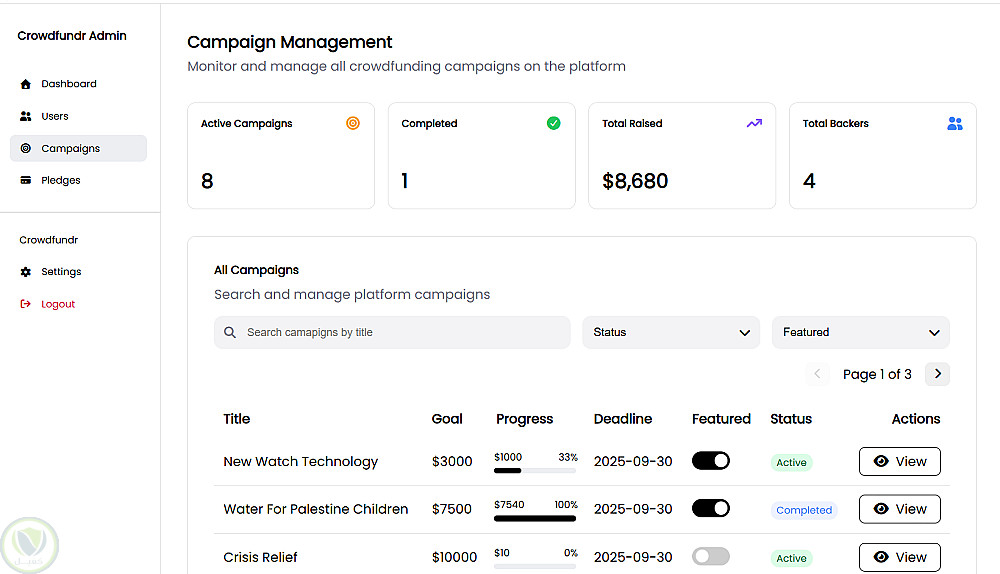
Task: Click the Dashboard home icon in sidebar
Action: pos(26,84)
